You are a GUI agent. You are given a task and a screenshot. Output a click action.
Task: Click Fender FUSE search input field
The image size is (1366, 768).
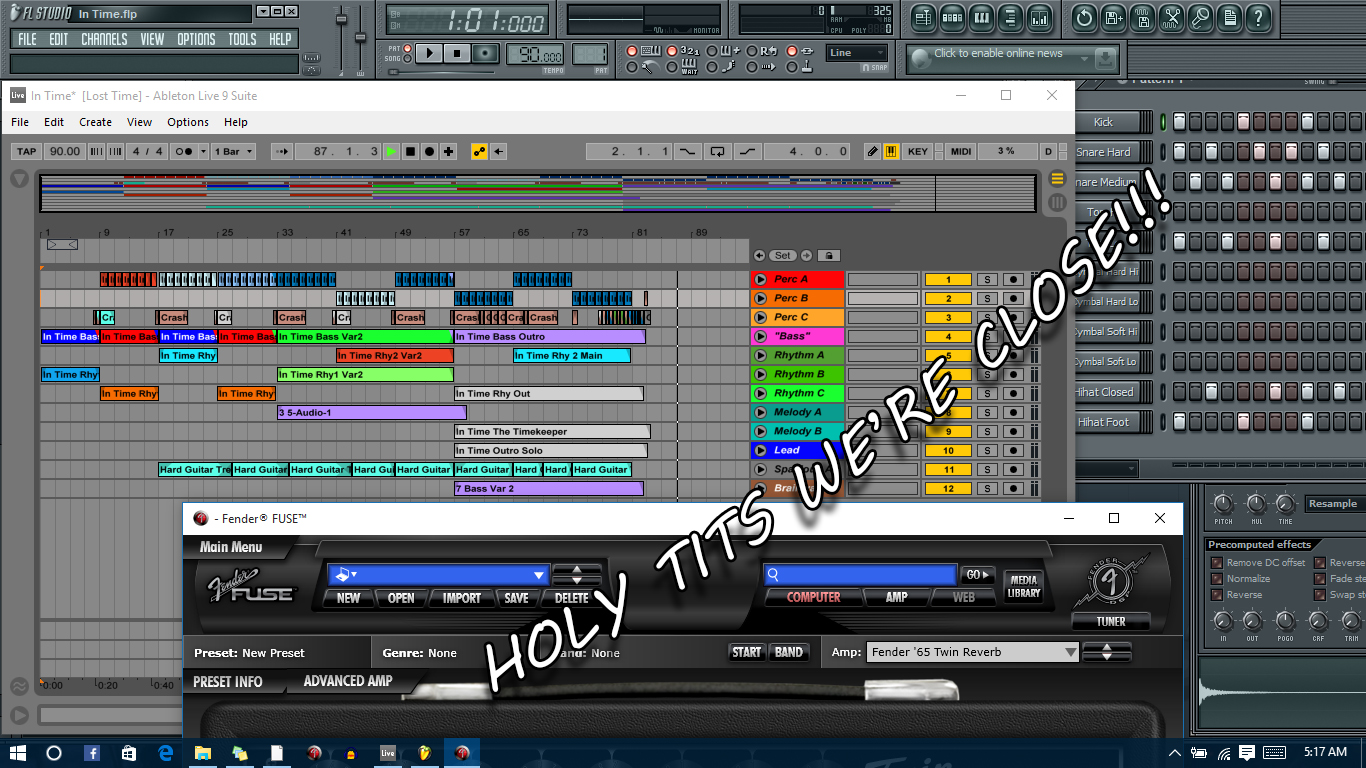860,575
